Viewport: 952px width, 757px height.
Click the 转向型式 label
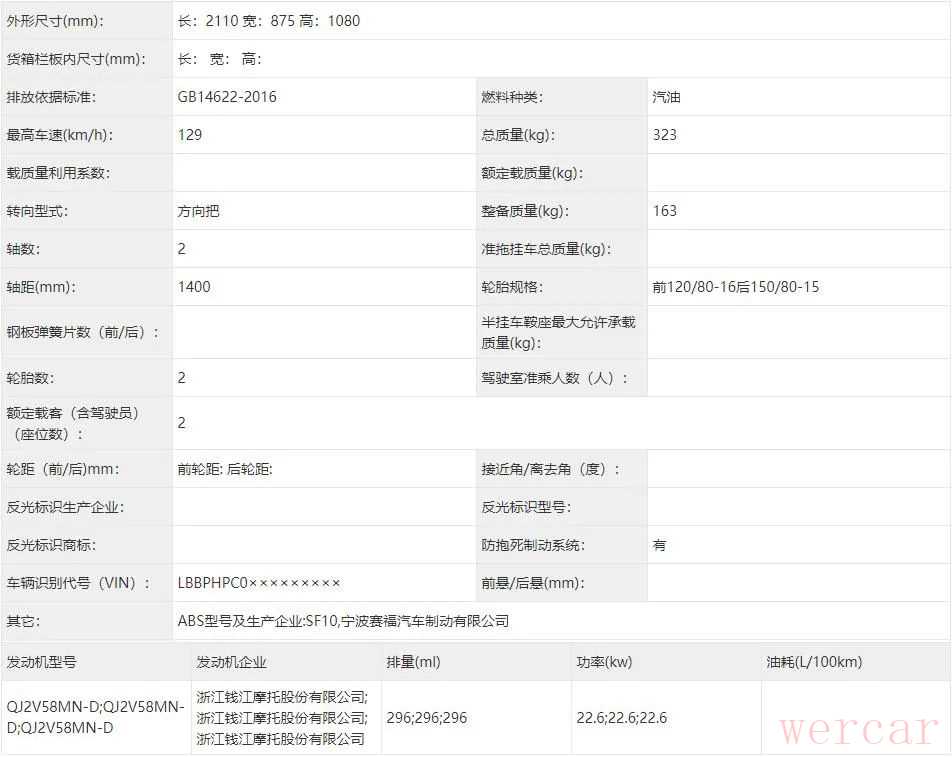pyautogui.click(x=37, y=211)
